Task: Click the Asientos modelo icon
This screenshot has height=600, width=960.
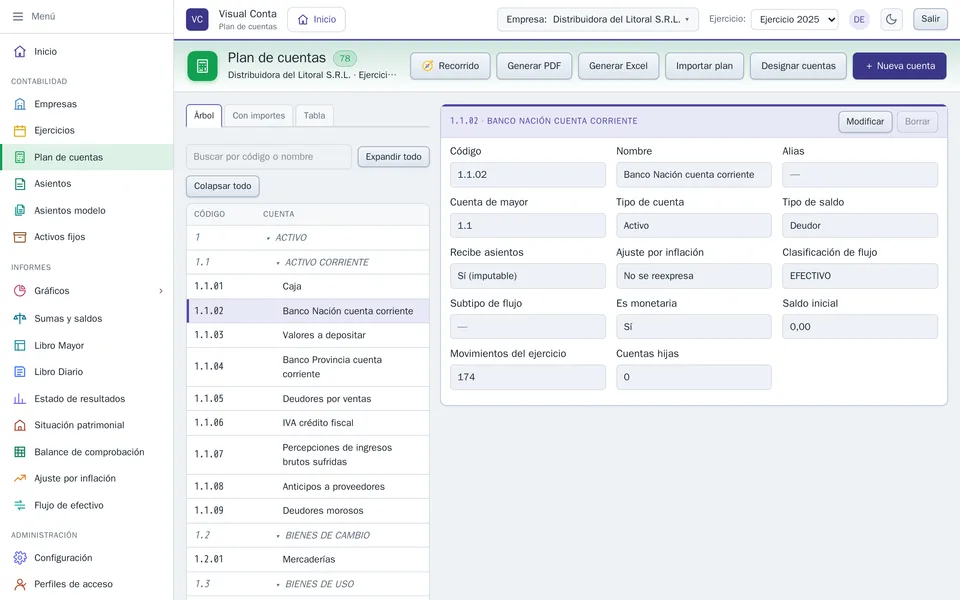Action: pos(20,211)
